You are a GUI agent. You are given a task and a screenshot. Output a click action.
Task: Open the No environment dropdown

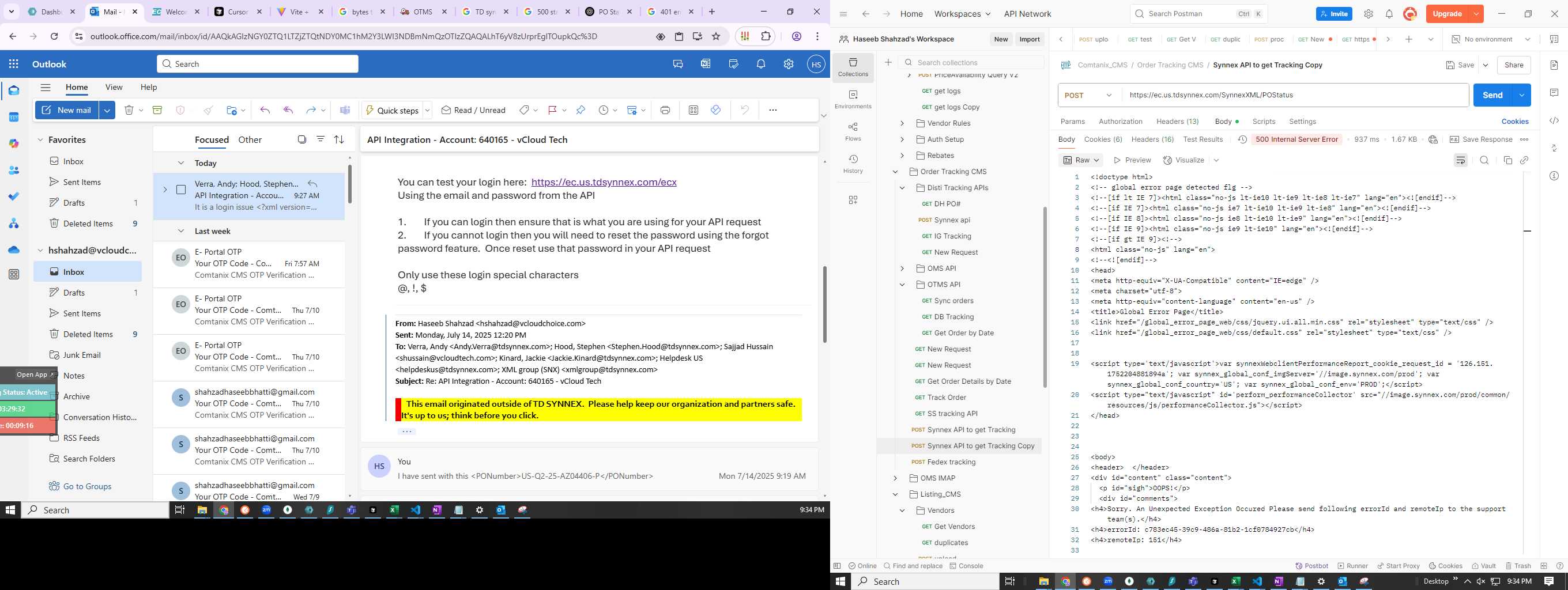pos(1491,39)
